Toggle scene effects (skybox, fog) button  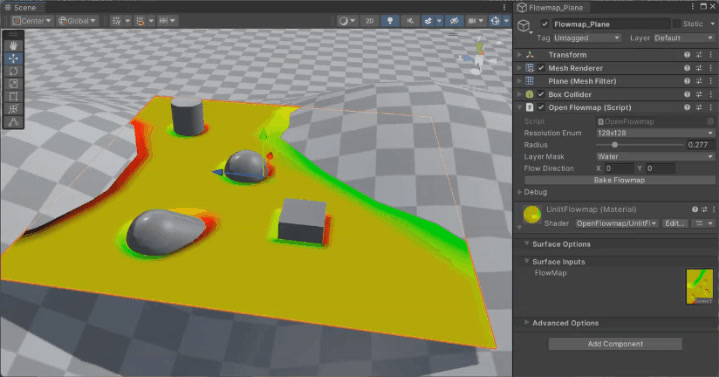[428, 21]
